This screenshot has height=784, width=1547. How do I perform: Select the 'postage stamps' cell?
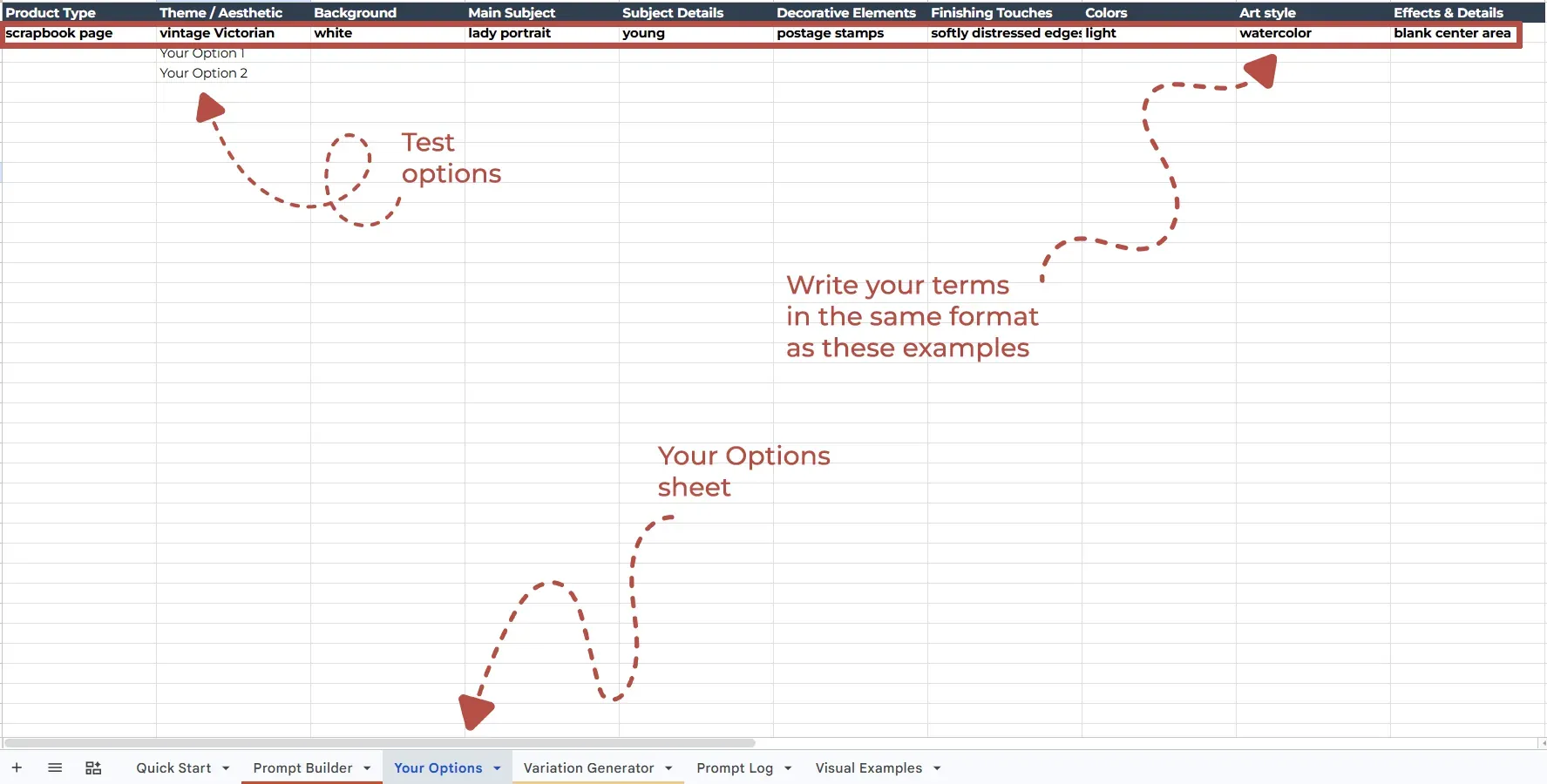(x=850, y=33)
